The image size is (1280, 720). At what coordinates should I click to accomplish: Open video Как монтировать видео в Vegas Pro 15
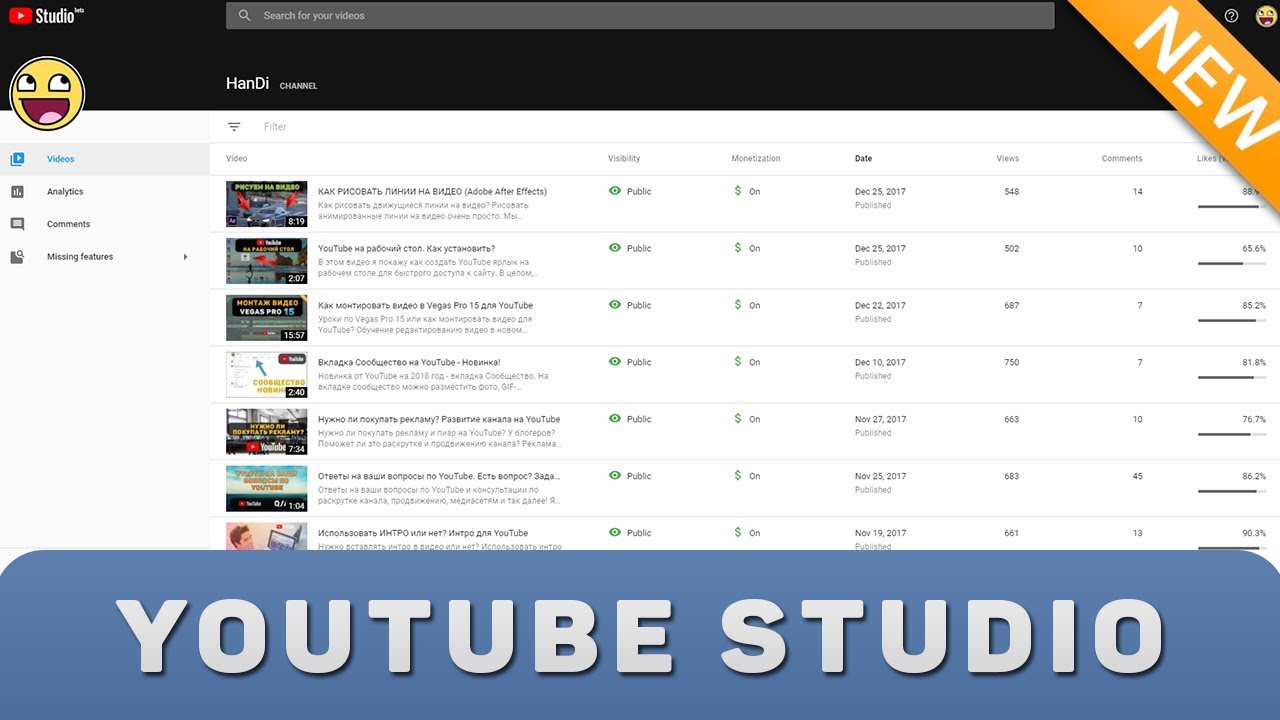[425, 305]
